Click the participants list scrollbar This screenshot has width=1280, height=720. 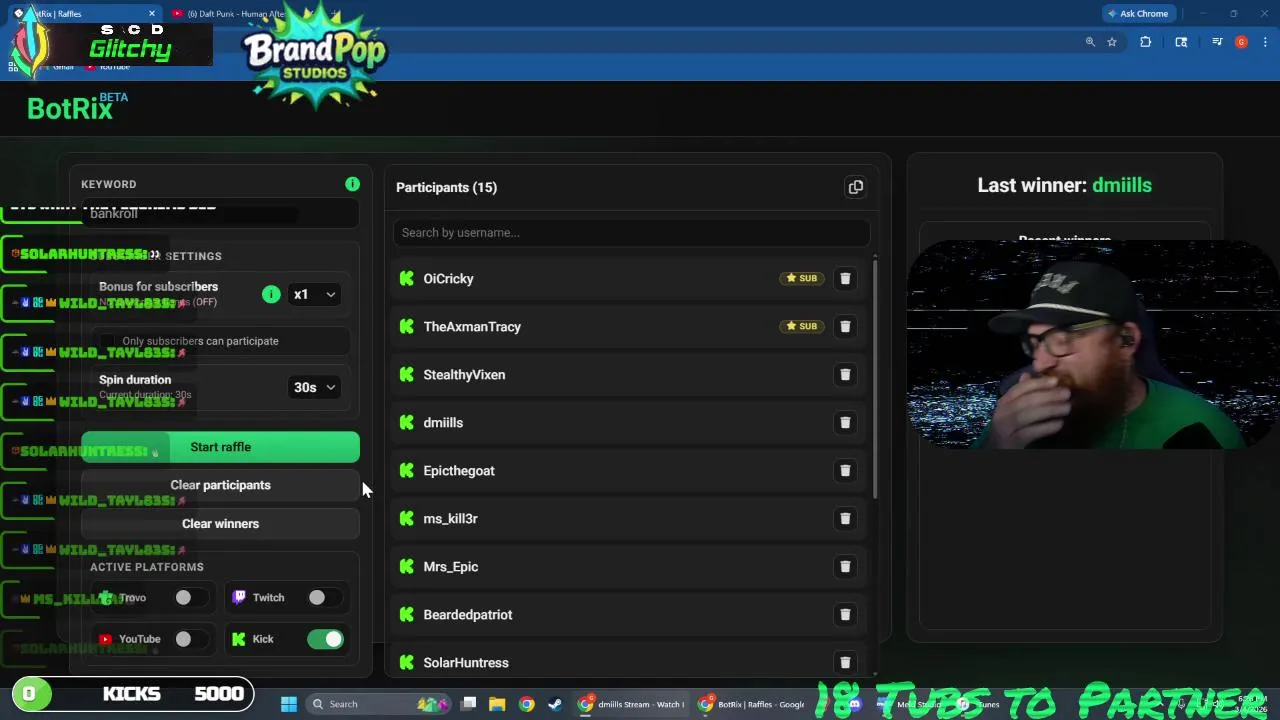click(x=876, y=380)
